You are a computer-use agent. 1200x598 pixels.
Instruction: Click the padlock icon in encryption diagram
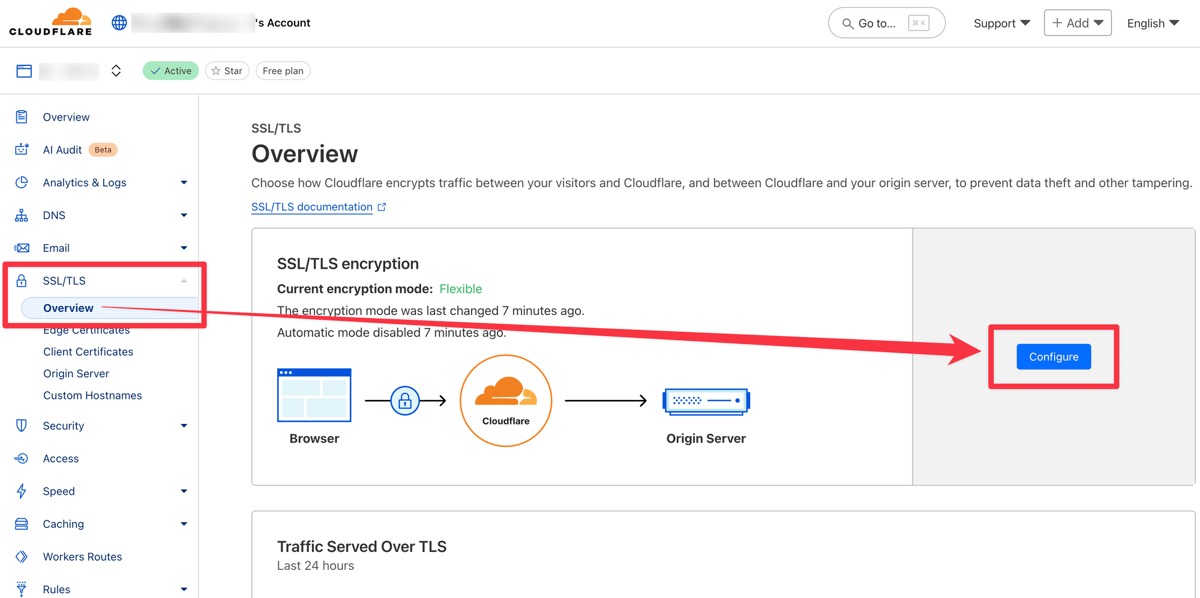pos(404,401)
